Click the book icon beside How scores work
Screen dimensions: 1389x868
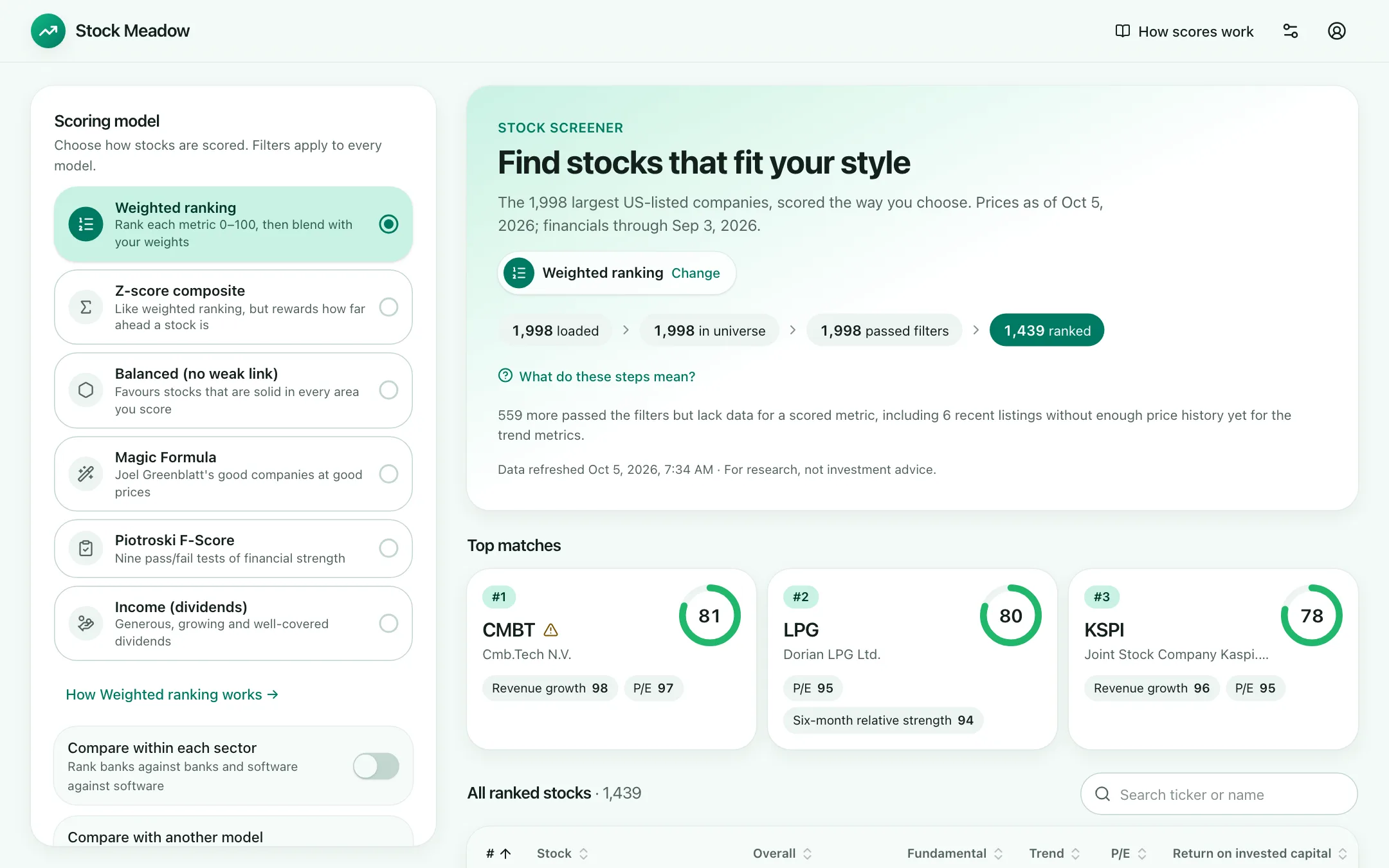click(x=1122, y=31)
